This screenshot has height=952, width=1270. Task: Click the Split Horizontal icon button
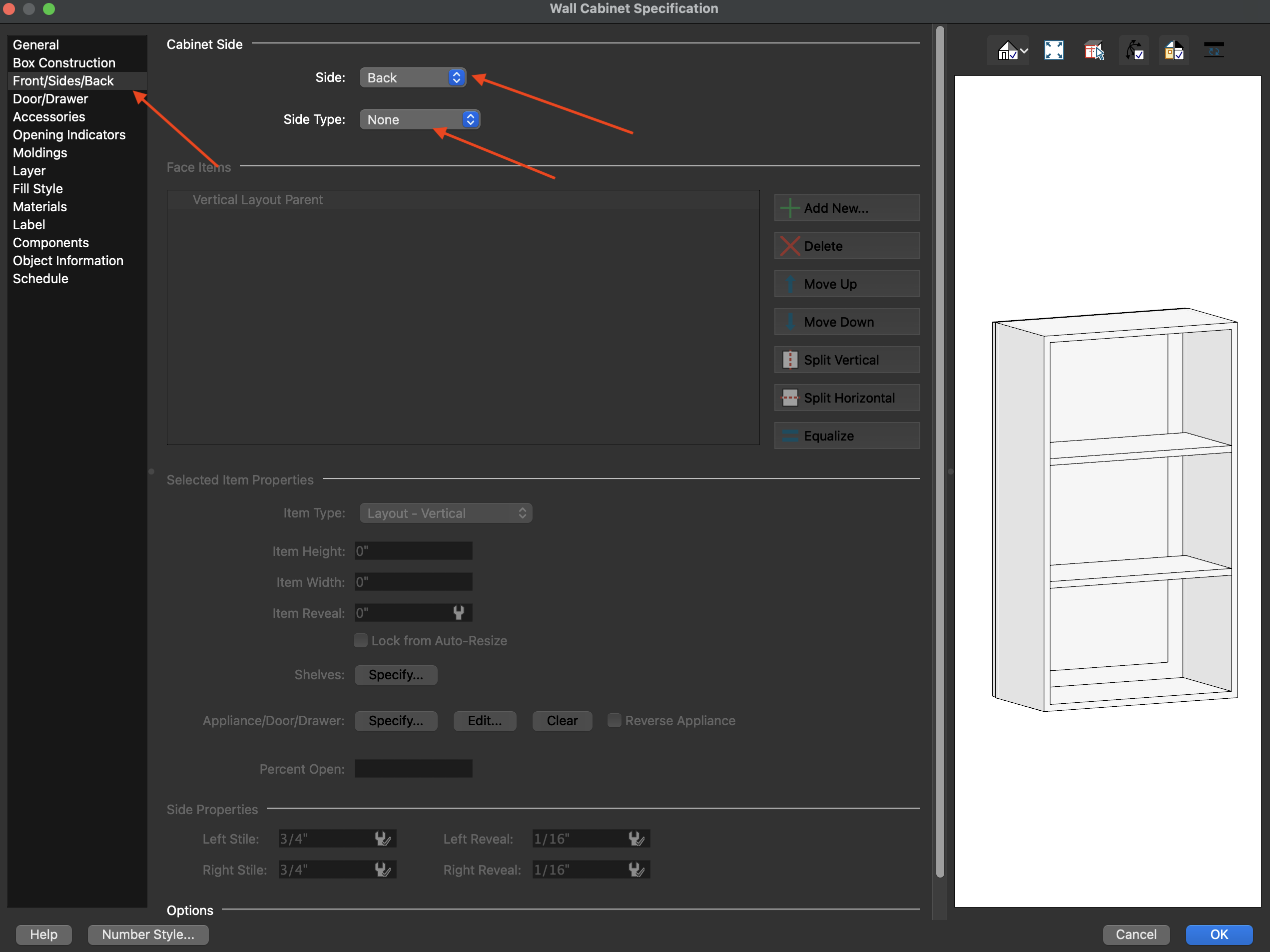[846, 398]
